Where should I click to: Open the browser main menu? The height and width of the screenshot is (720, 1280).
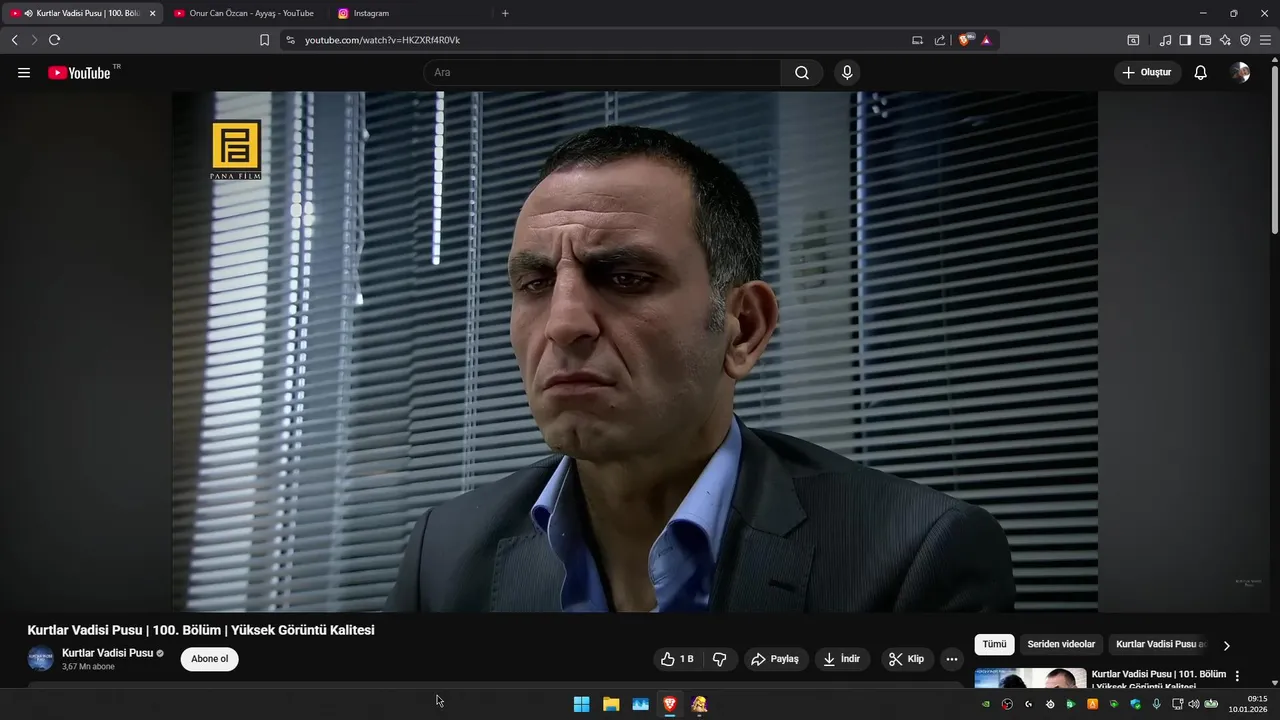1265,40
